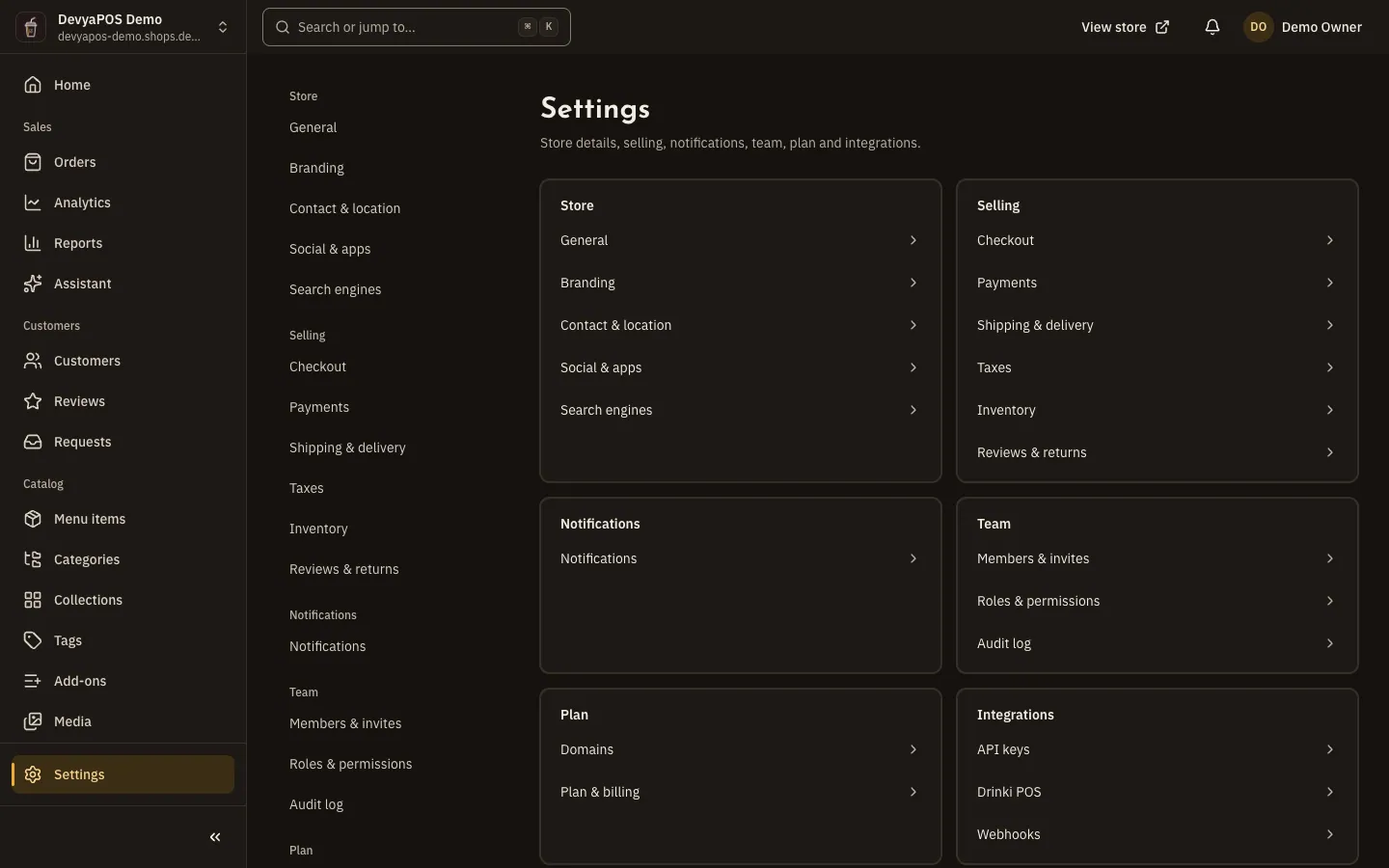1389x868 pixels.
Task: Open Plan & billing in the Plan card
Action: [x=740, y=792]
